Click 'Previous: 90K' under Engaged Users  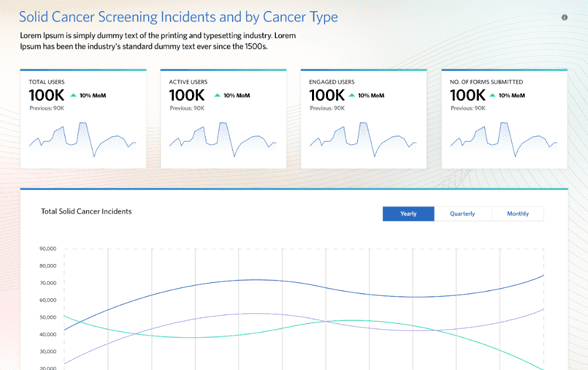point(327,108)
